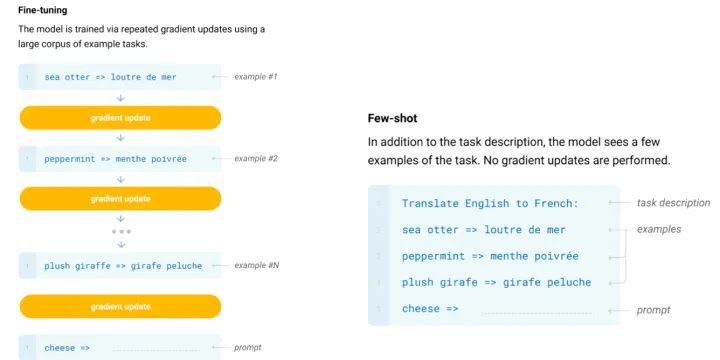Screen dimensions: 720x360
Task: Click the down arrow below sea otter example
Action: tap(121, 98)
